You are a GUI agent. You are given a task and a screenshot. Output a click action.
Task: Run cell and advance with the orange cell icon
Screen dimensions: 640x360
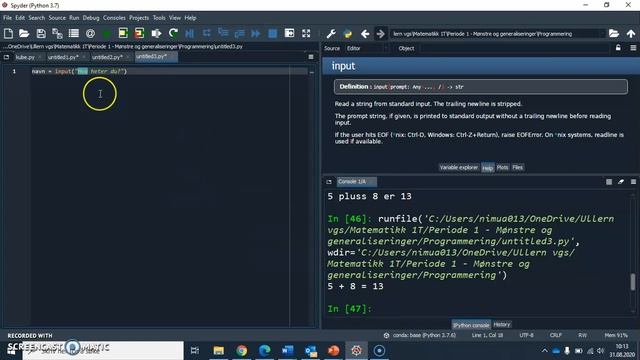point(139,33)
